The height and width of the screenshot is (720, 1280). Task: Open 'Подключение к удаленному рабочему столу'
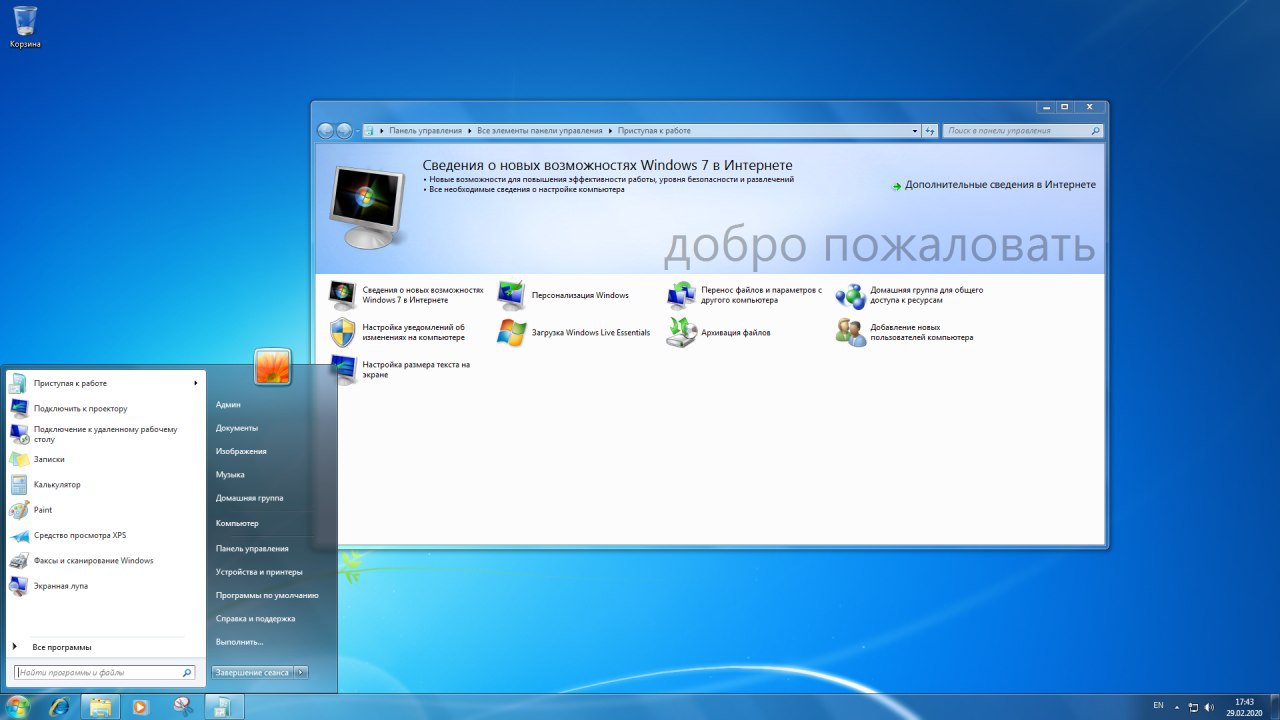pos(105,434)
